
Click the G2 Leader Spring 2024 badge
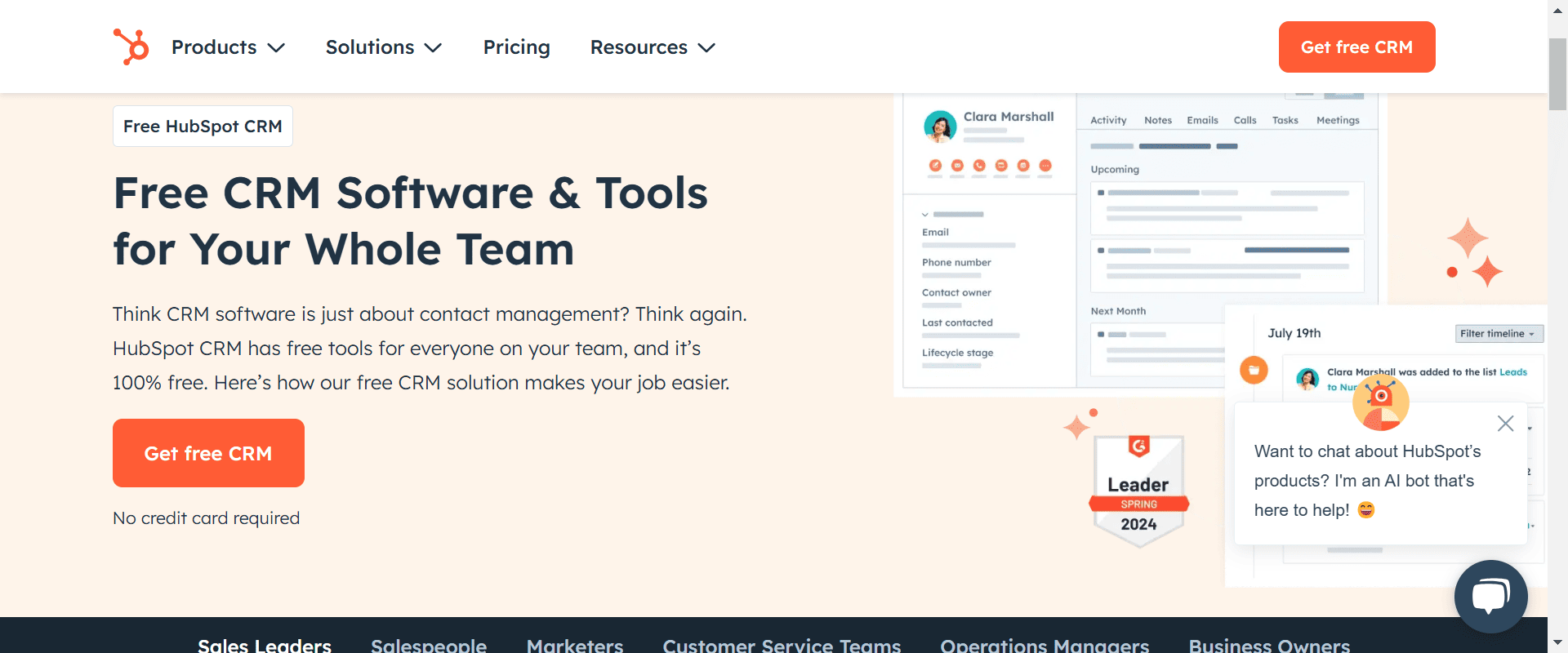[x=1138, y=491]
